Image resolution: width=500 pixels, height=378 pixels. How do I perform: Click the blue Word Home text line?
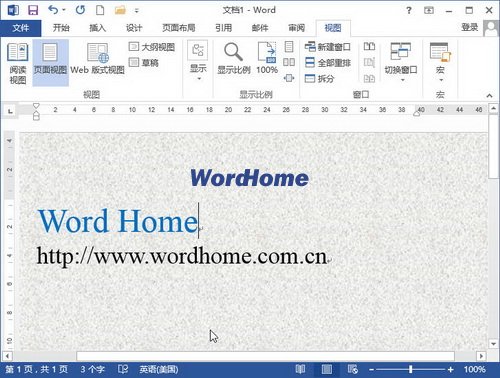[118, 221]
